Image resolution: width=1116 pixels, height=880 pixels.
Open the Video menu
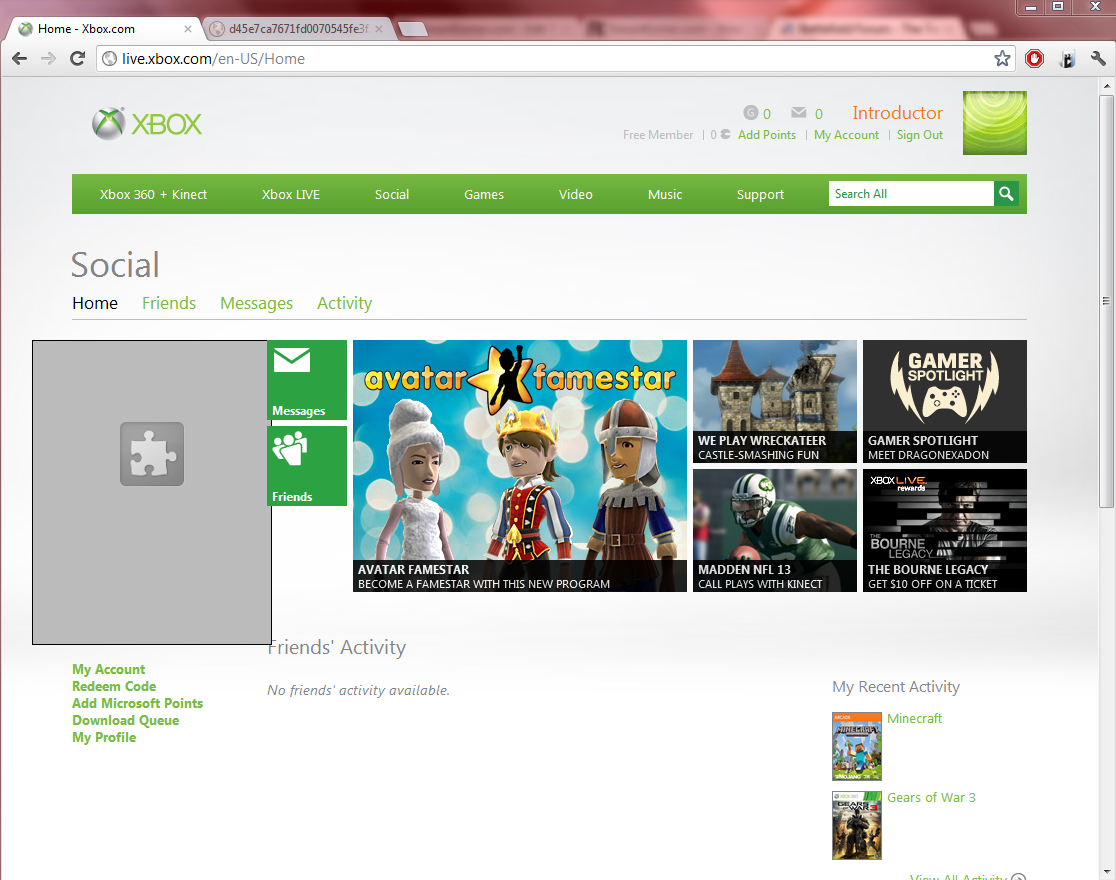click(575, 194)
